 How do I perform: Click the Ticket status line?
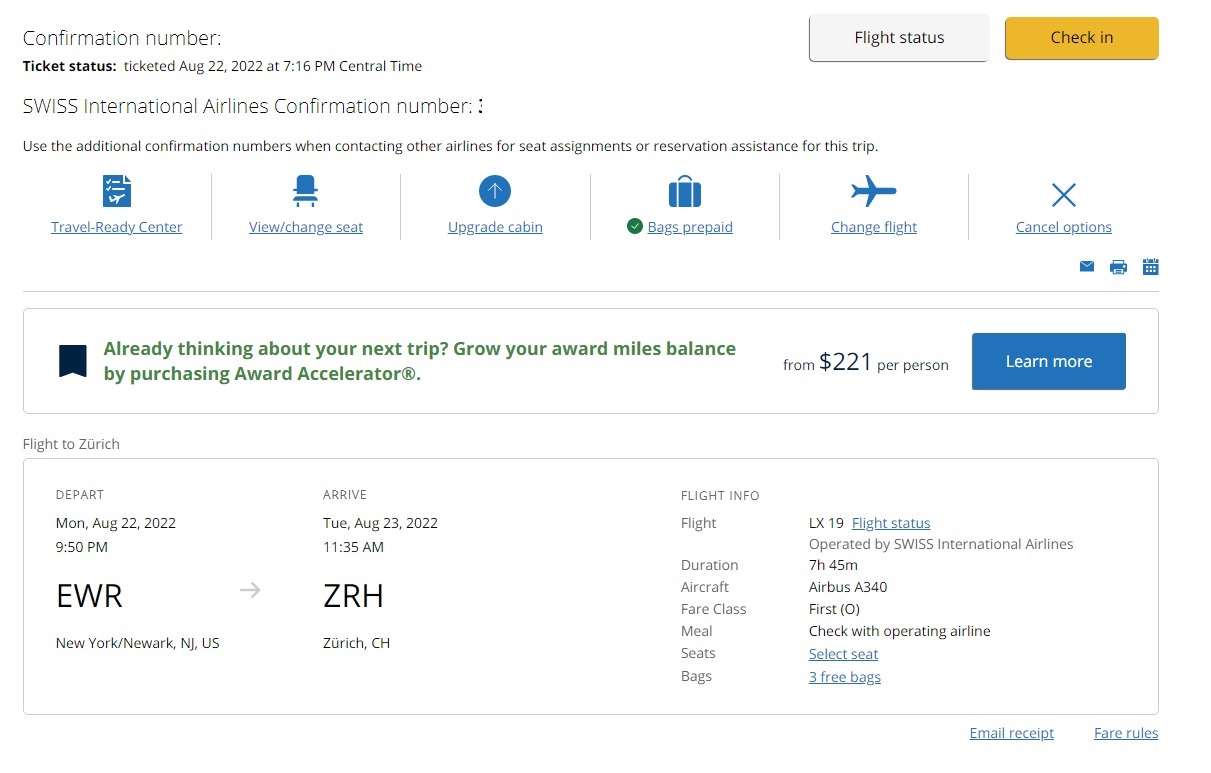coord(222,67)
